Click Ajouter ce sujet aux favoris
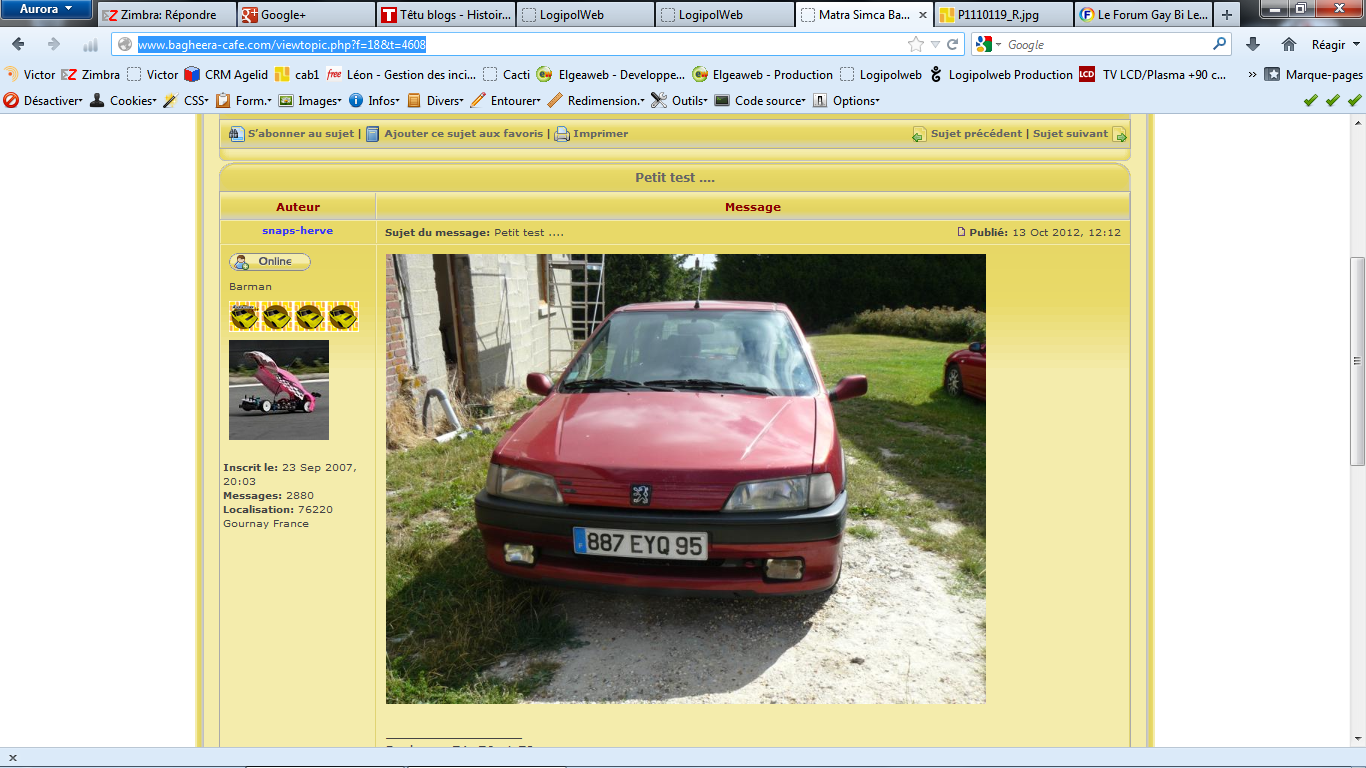This screenshot has height=768, width=1366. tap(464, 134)
